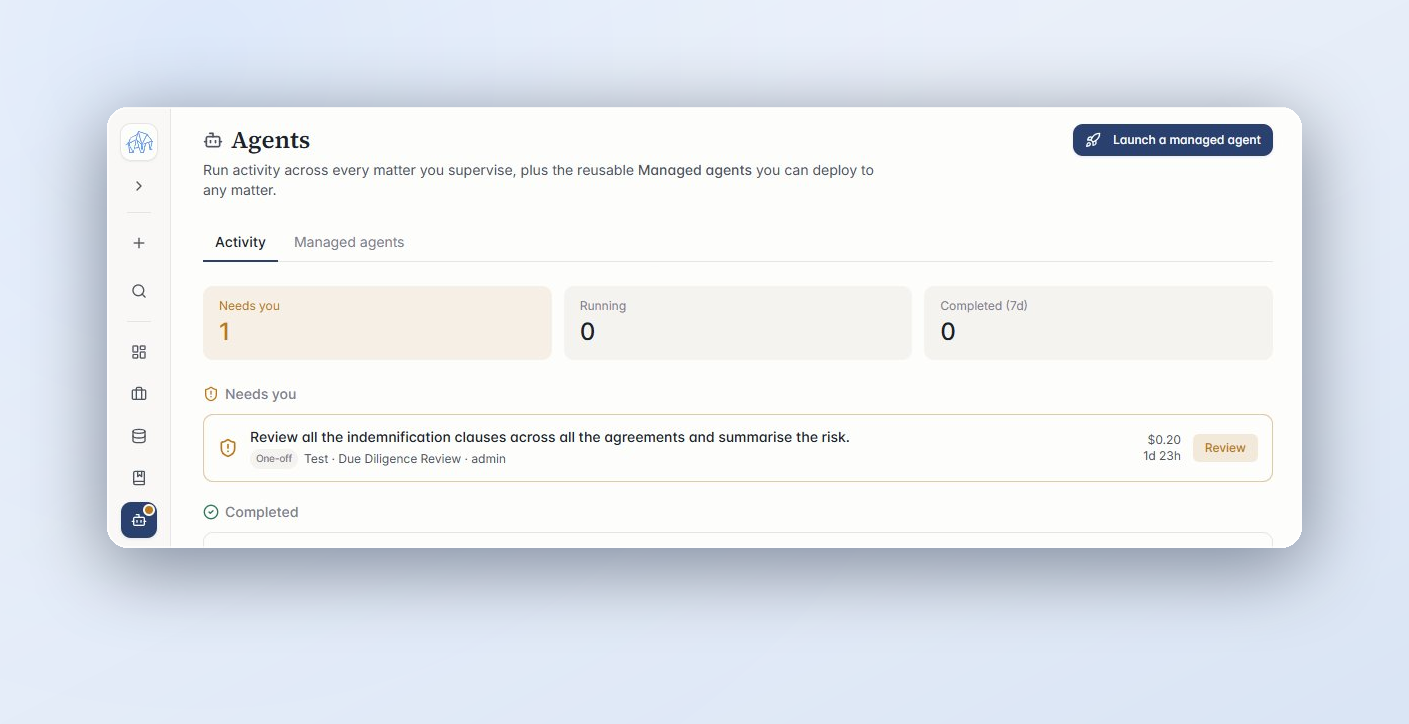Switch to the Managed agents tab

click(x=349, y=242)
